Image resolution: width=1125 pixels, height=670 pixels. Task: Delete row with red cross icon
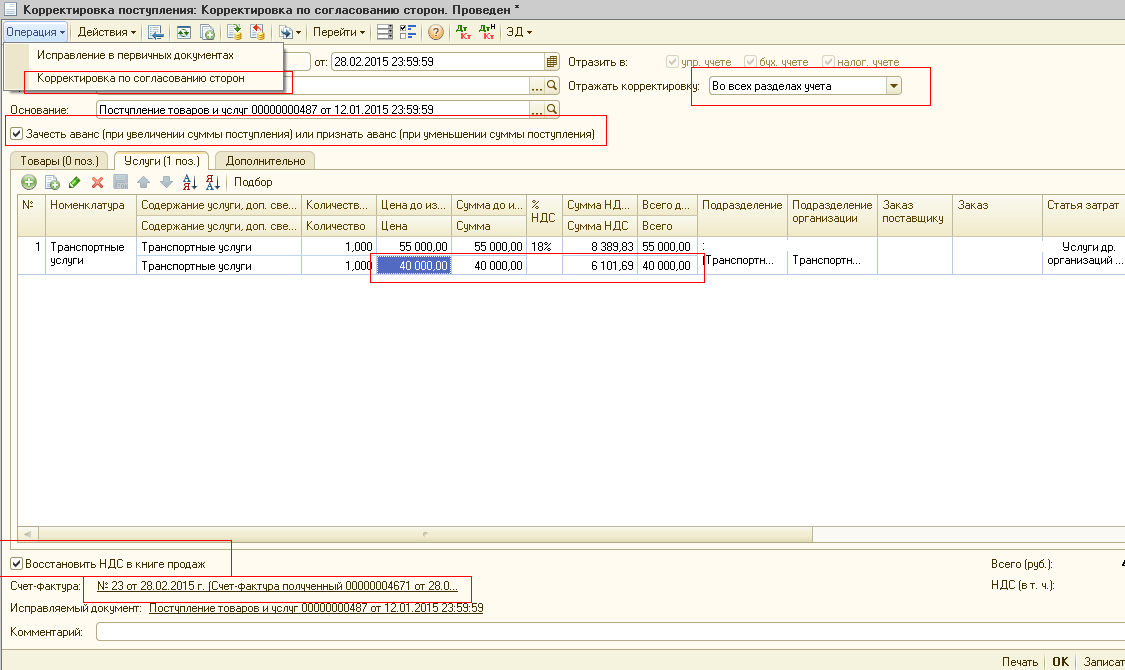pos(98,182)
